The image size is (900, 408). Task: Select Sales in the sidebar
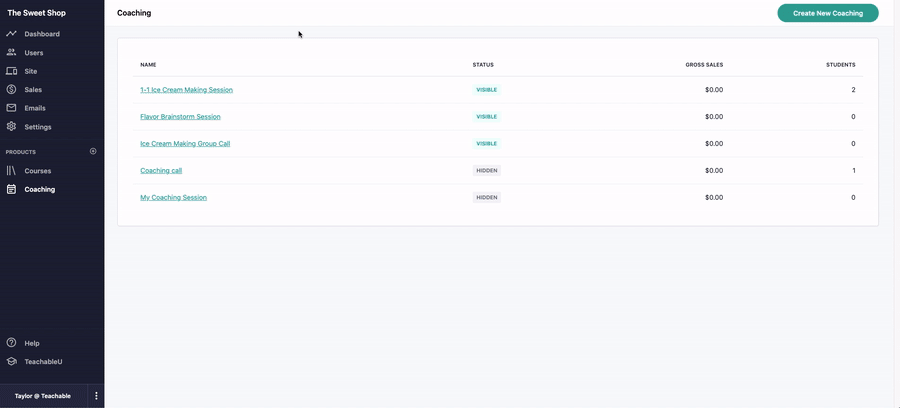33,90
